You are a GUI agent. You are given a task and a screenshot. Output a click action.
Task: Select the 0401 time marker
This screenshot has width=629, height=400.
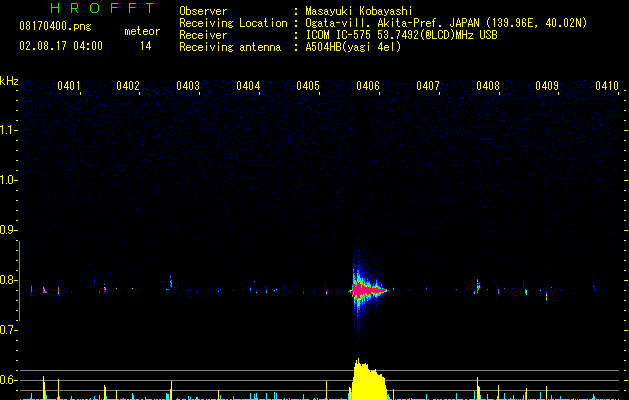click(69, 86)
